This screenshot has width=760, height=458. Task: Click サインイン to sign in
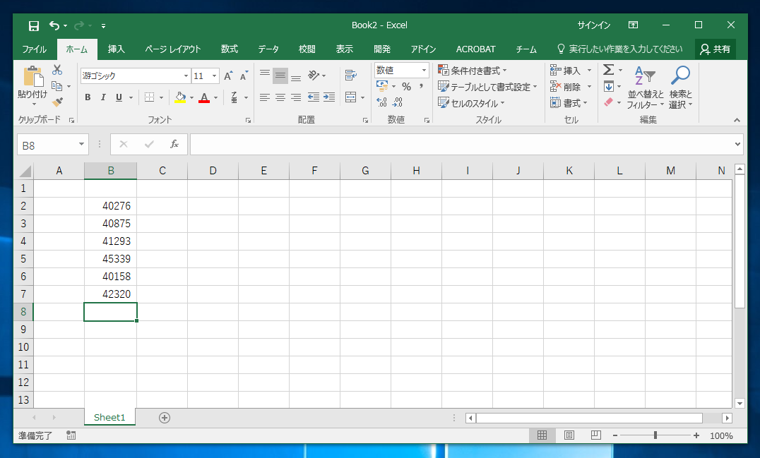[594, 25]
